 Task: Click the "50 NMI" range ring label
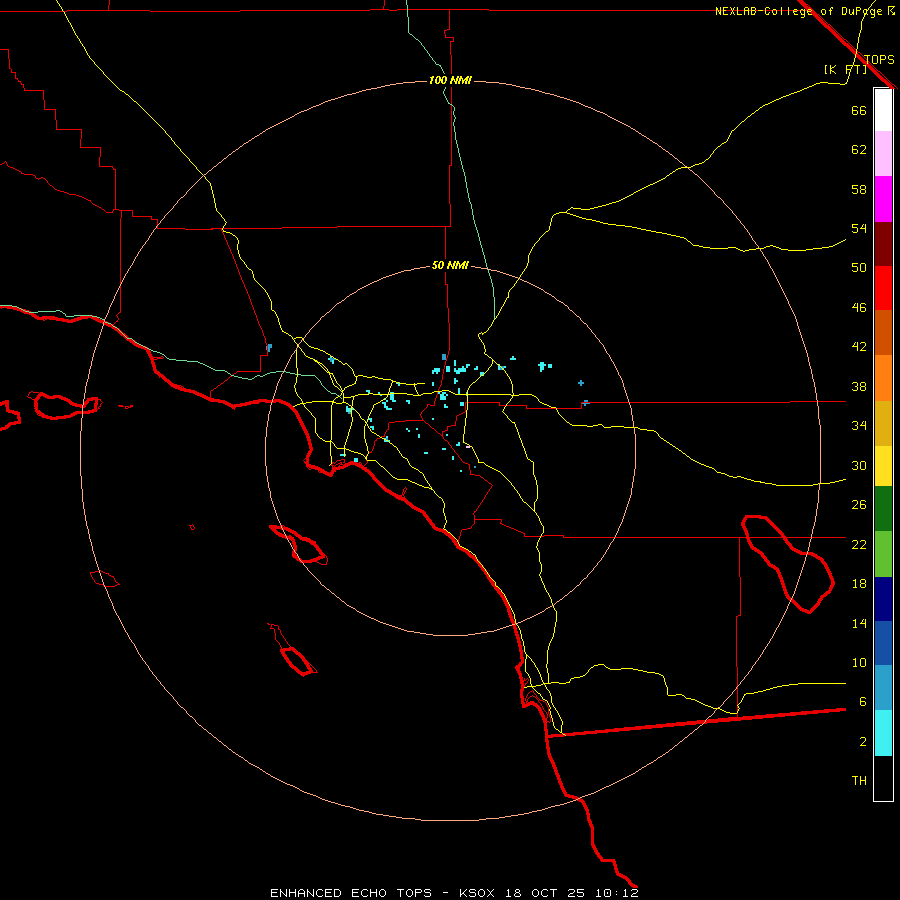click(450, 265)
